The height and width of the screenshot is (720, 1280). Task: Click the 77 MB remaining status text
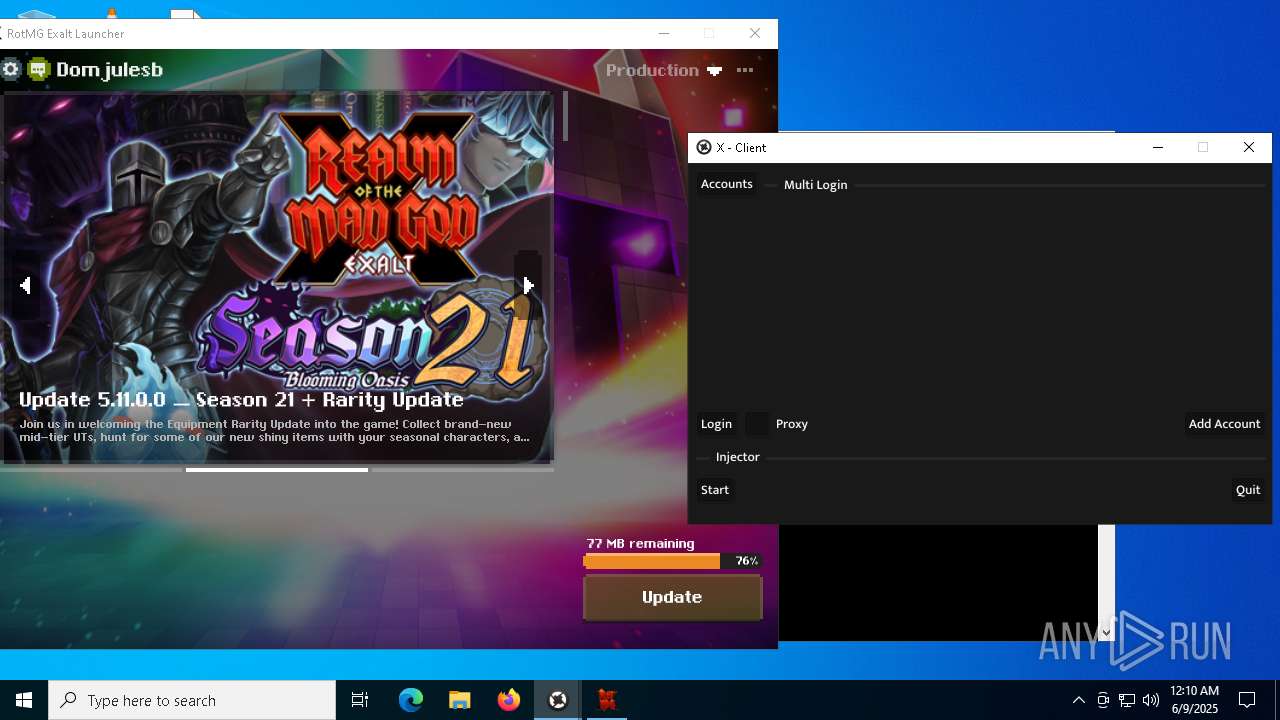(x=640, y=543)
